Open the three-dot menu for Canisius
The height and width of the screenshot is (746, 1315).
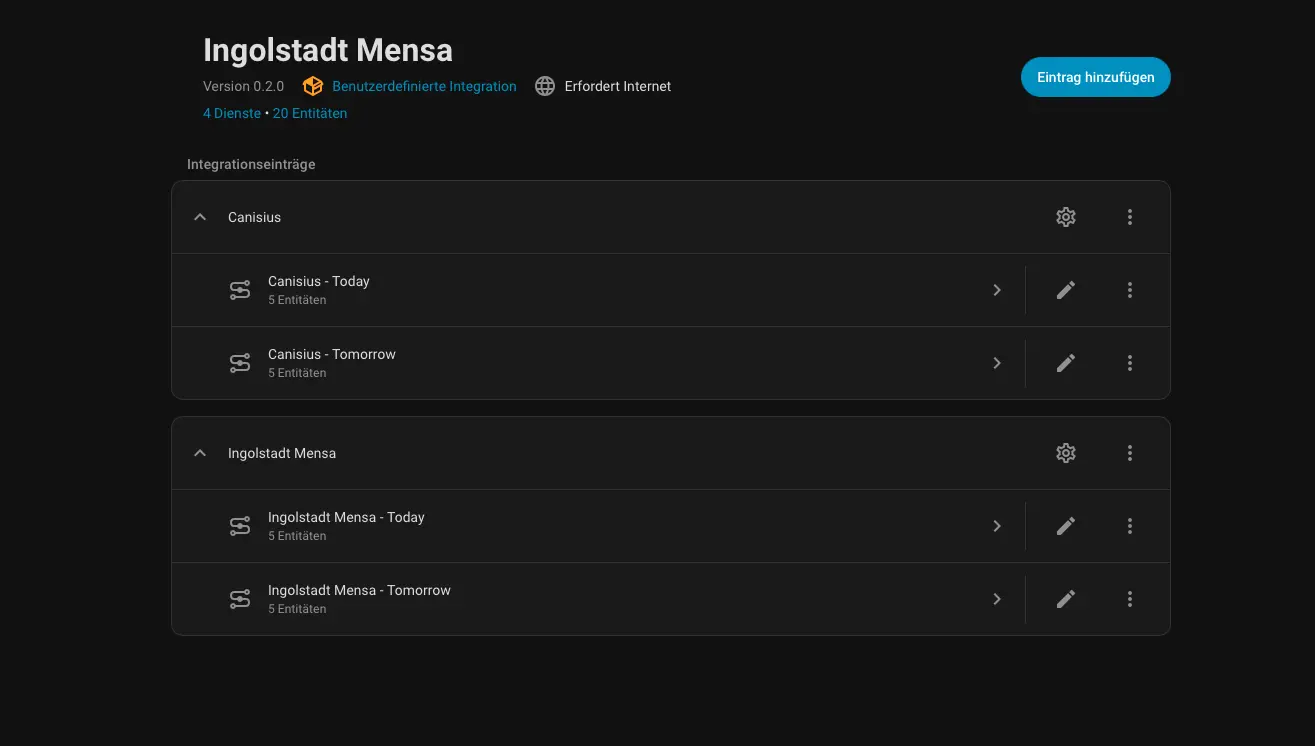click(1129, 217)
